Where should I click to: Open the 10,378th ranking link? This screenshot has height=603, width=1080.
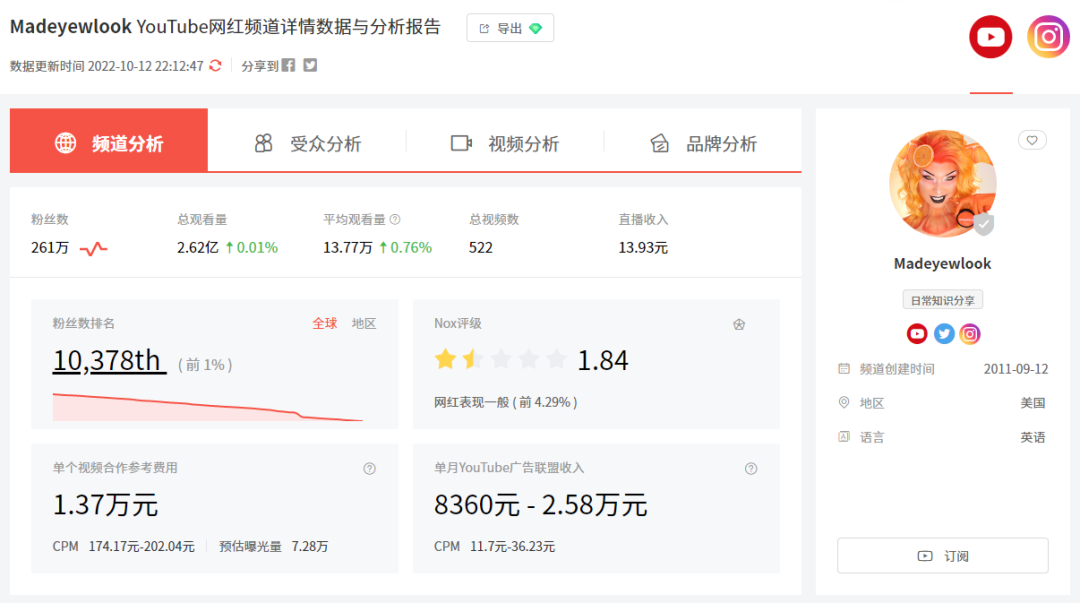(x=109, y=360)
